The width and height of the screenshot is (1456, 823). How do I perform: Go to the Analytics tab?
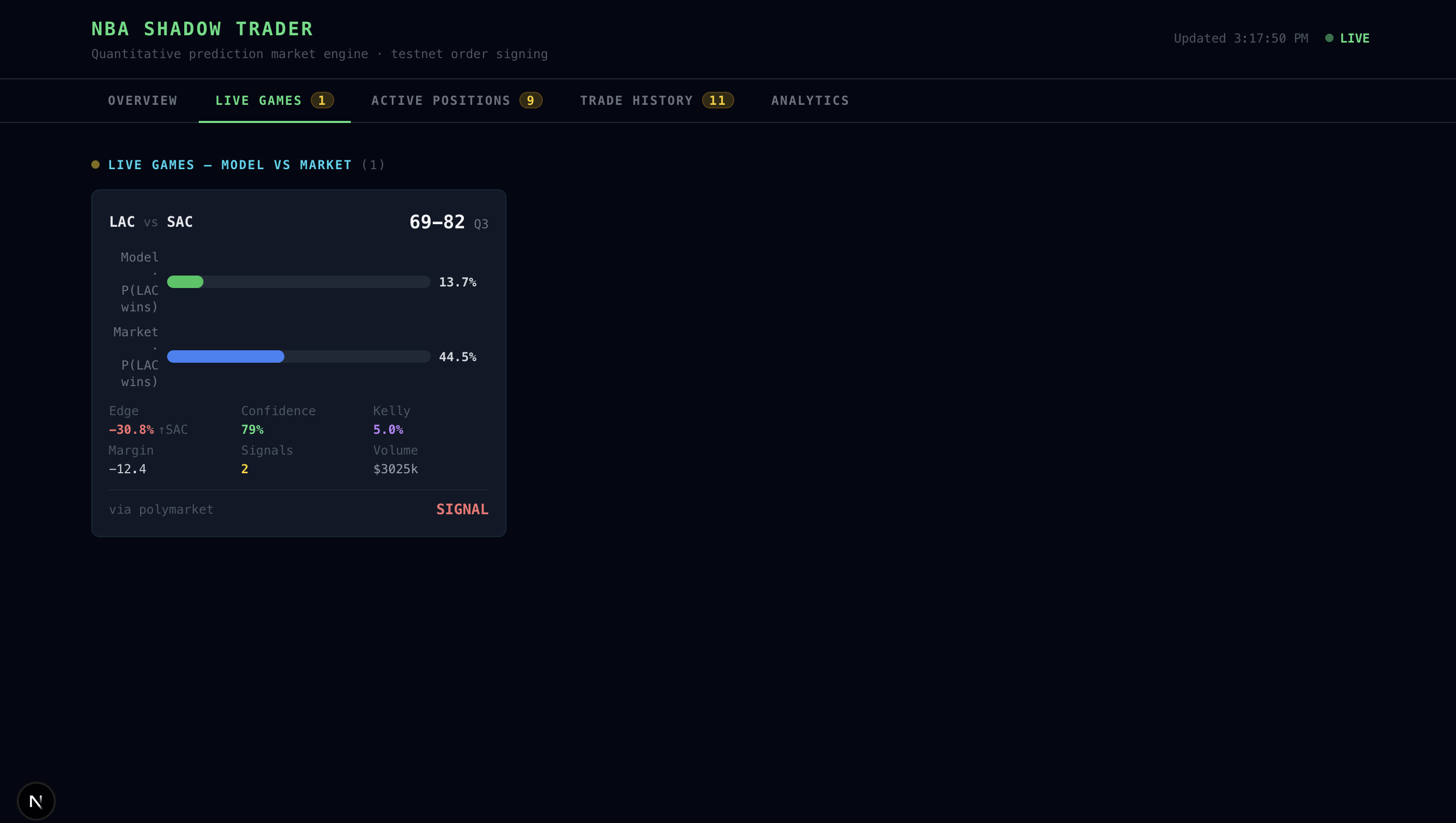pyautogui.click(x=810, y=101)
